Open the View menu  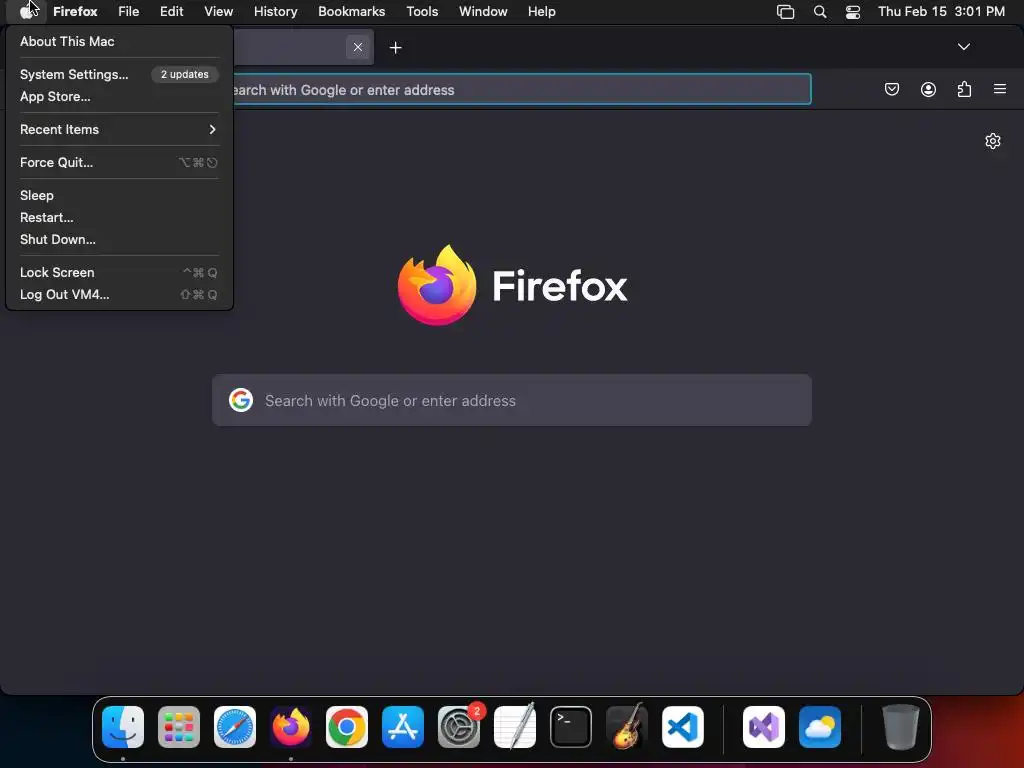tap(218, 12)
